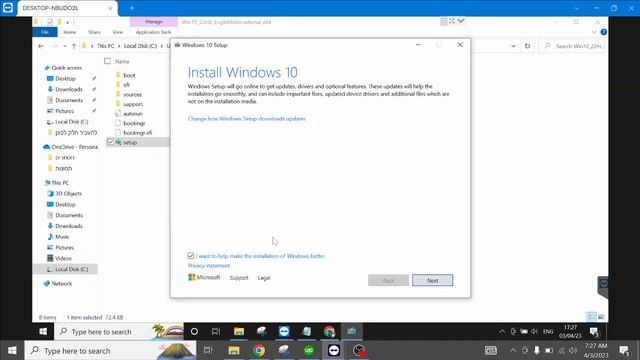Expand the address bar history dropdown
Viewport: 640px width, 360px height.
tap(513, 46)
